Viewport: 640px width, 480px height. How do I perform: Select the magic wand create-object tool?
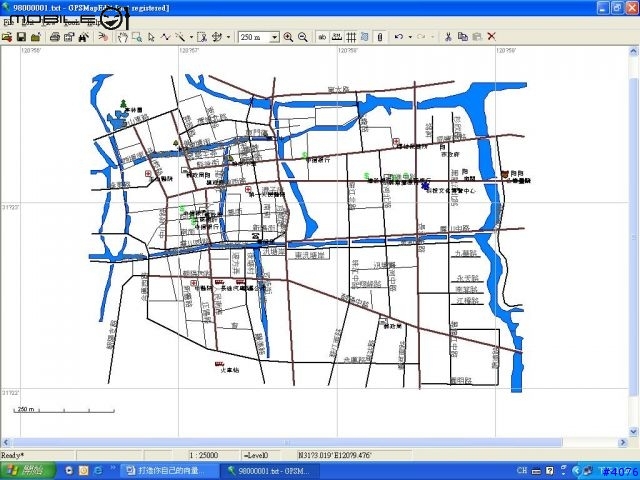click(180, 37)
